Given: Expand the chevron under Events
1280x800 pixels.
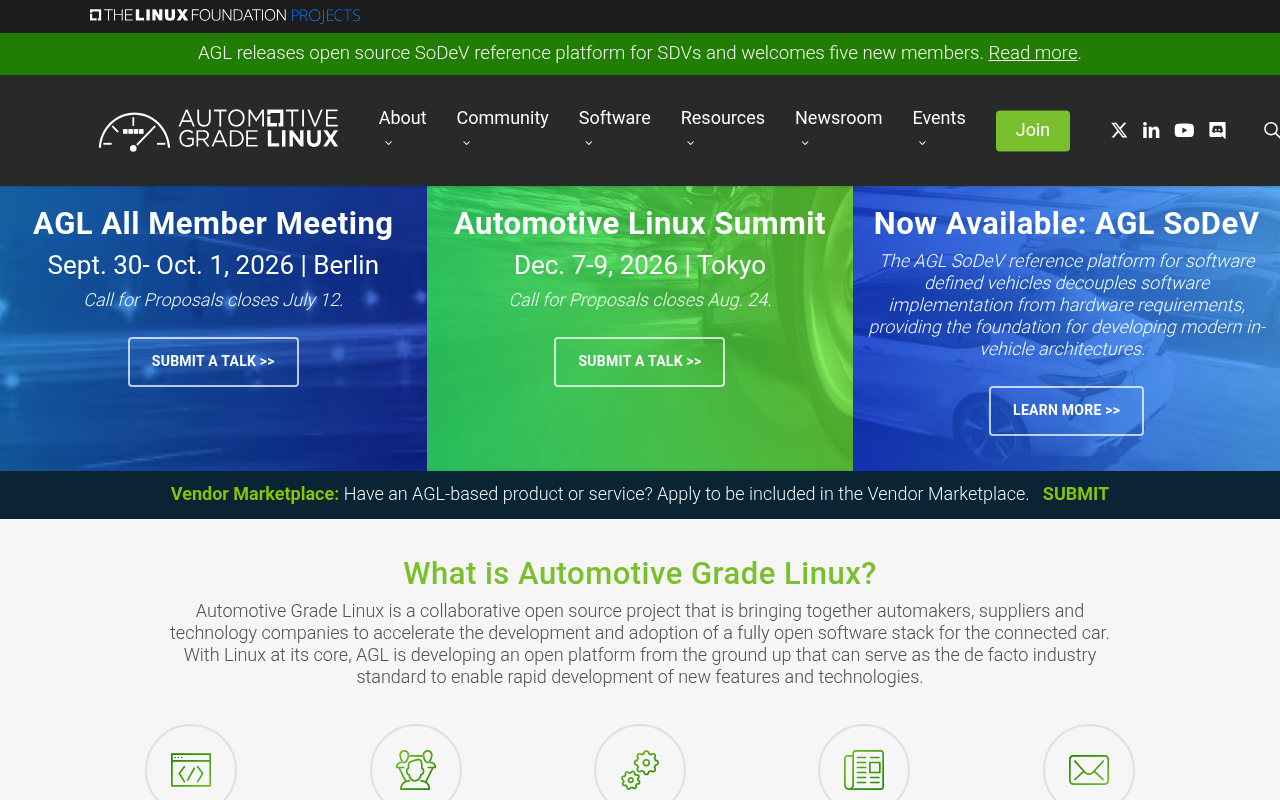Looking at the screenshot, I should pos(922,143).
